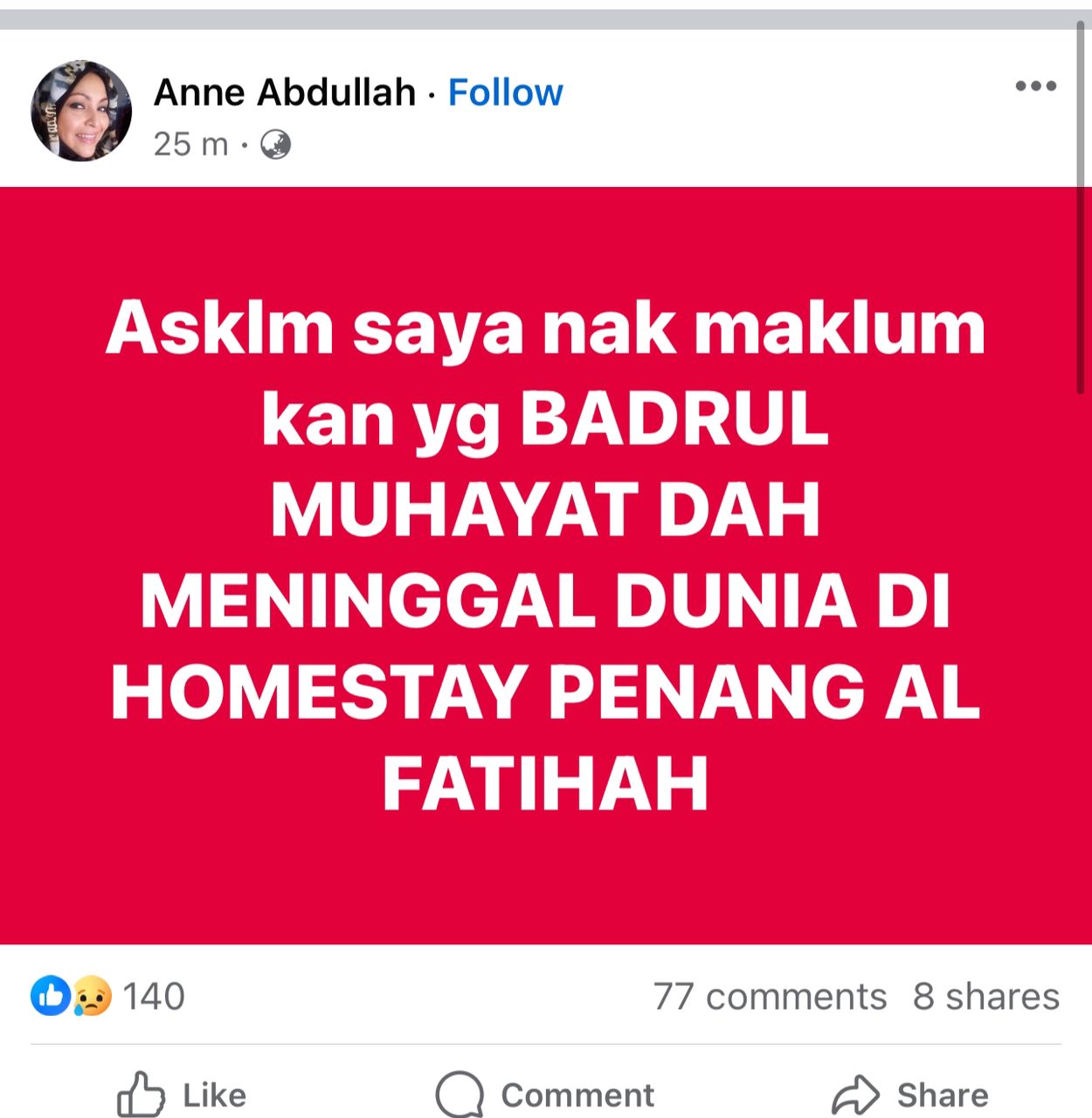Viewport: 1092px width, 1118px height.
Task: View the 8 shares list
Action: coord(986,997)
